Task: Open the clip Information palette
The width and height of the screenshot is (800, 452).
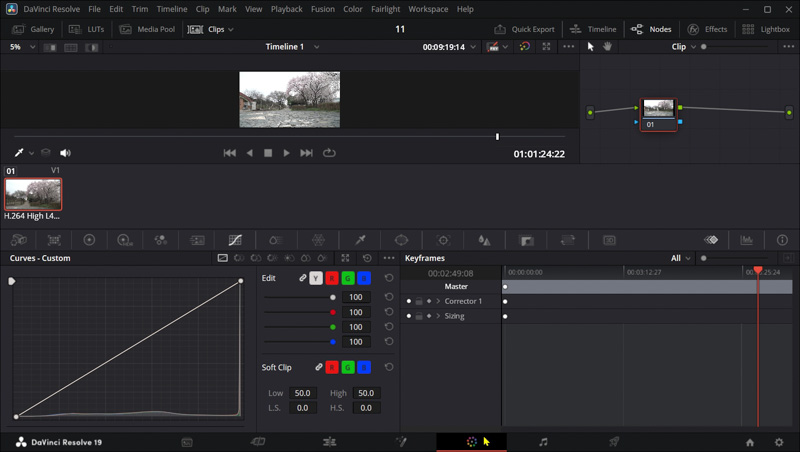Action: click(782, 240)
